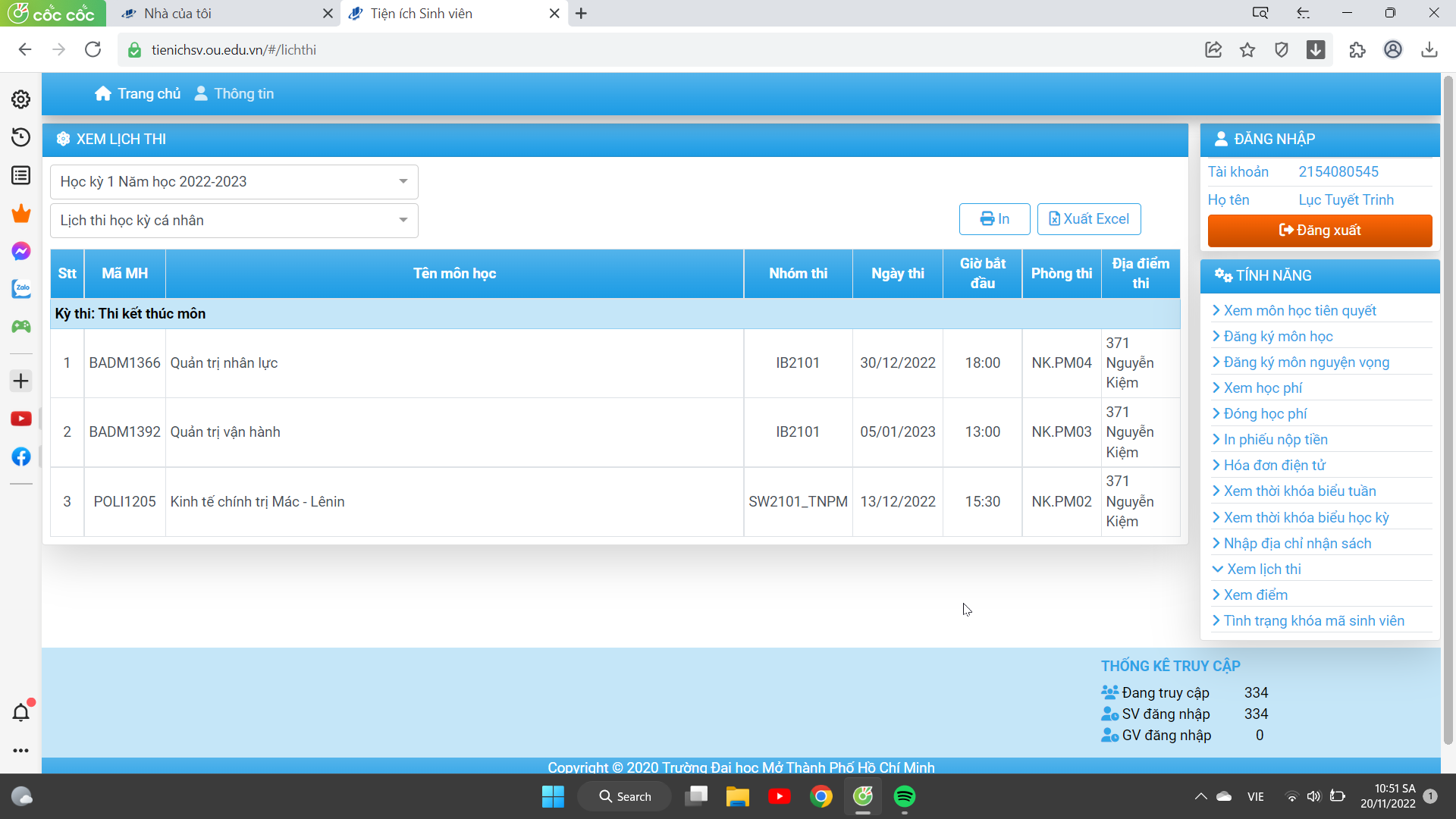Show hidden system tray icons
The width and height of the screenshot is (1456, 819).
click(x=1200, y=796)
